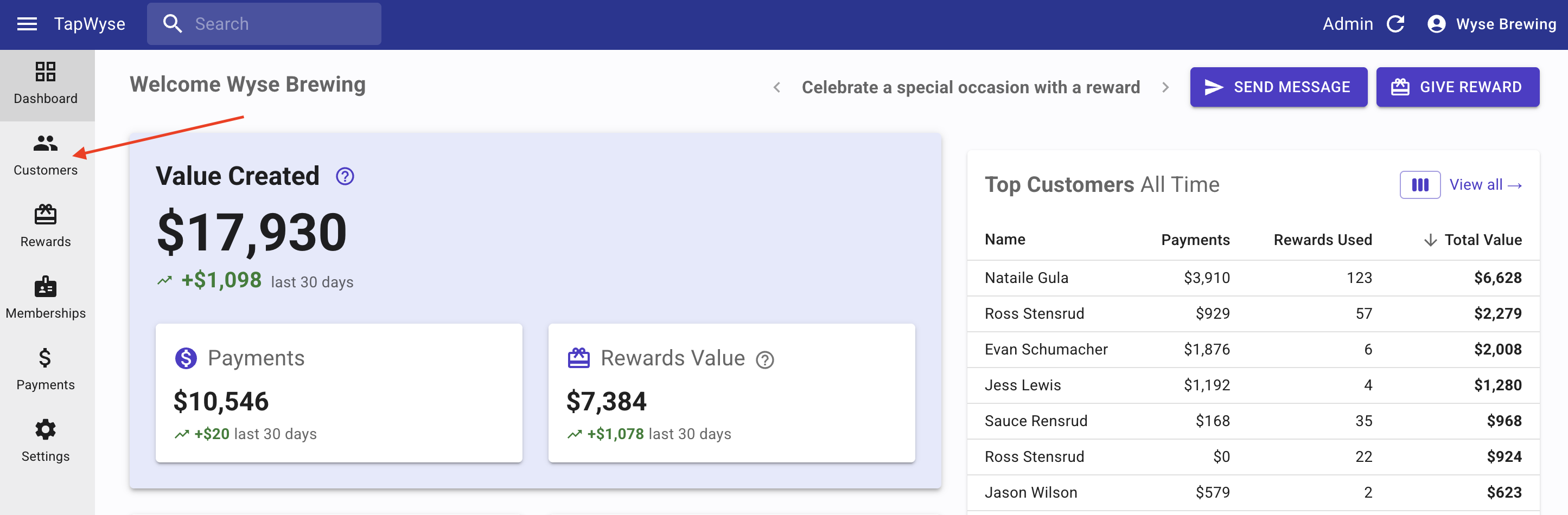Click the Send Message button

(x=1278, y=88)
